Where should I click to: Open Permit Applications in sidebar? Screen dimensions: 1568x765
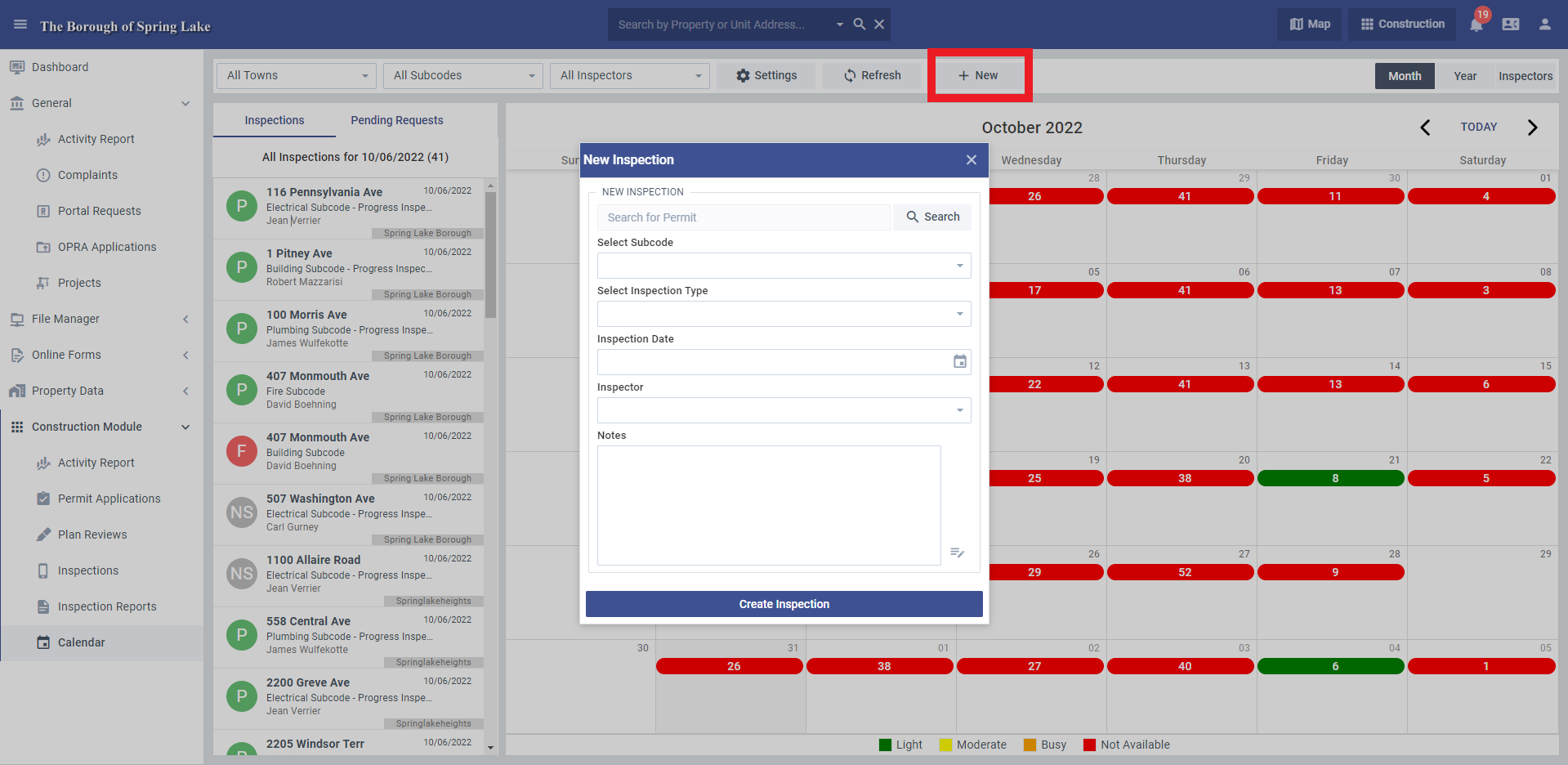tap(109, 499)
